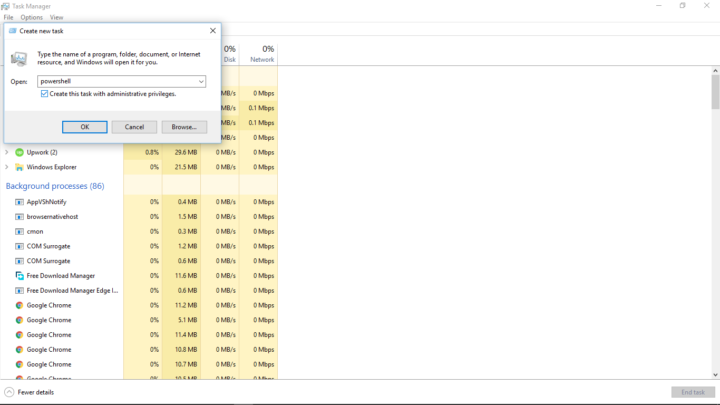Open the File menu
The image size is (720, 405).
pyautogui.click(x=8, y=17)
